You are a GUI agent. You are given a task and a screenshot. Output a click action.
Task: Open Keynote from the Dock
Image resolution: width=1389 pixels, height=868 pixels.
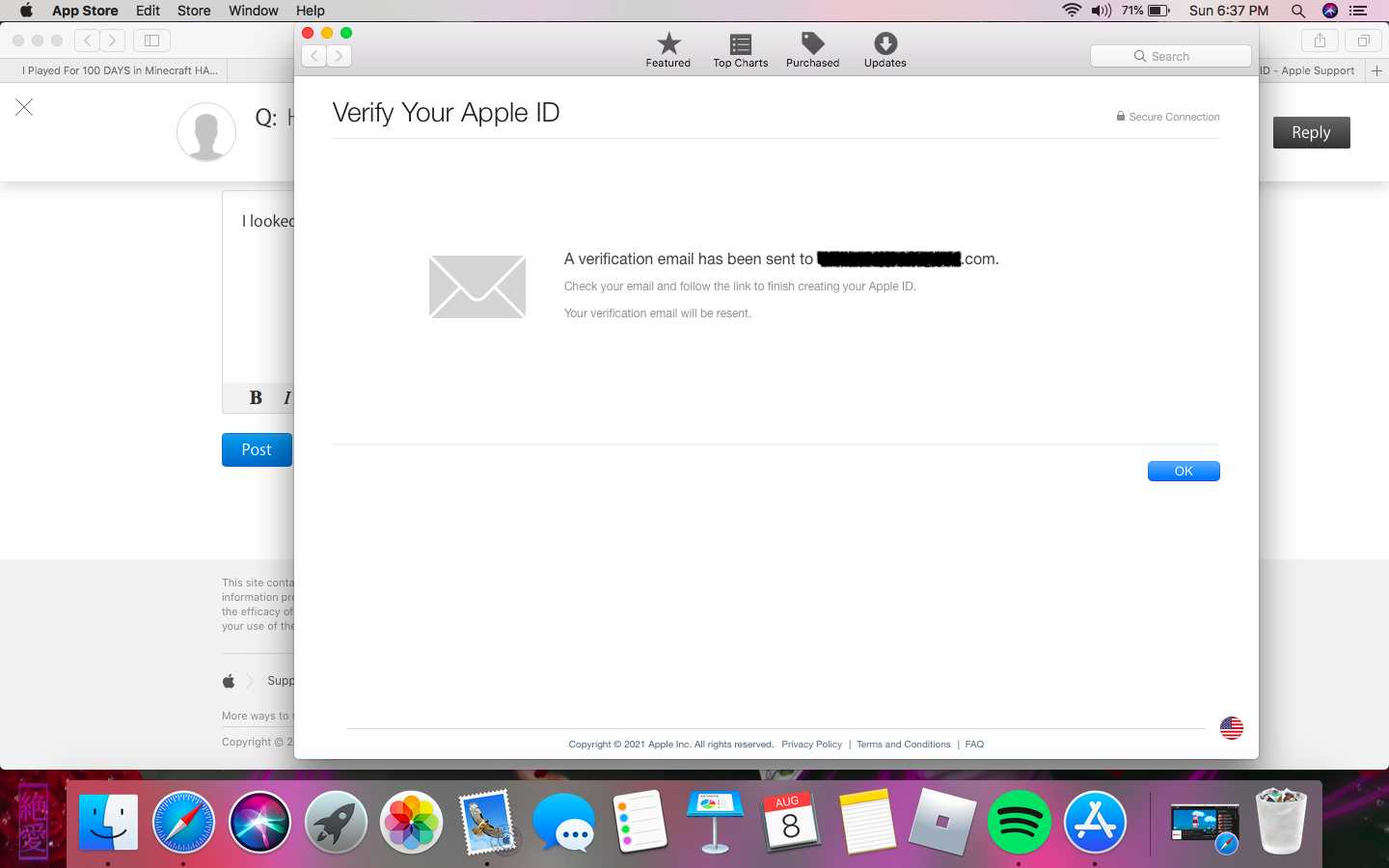coord(715,823)
